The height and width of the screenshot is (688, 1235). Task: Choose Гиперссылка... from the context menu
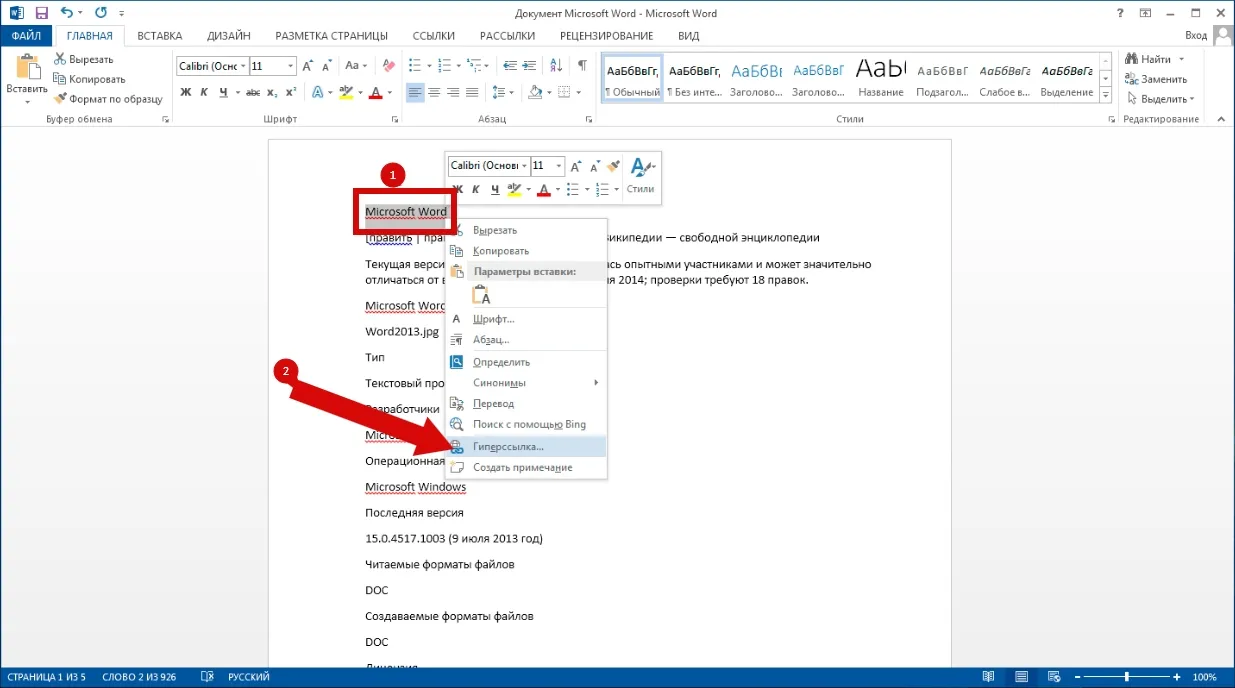[x=527, y=446]
